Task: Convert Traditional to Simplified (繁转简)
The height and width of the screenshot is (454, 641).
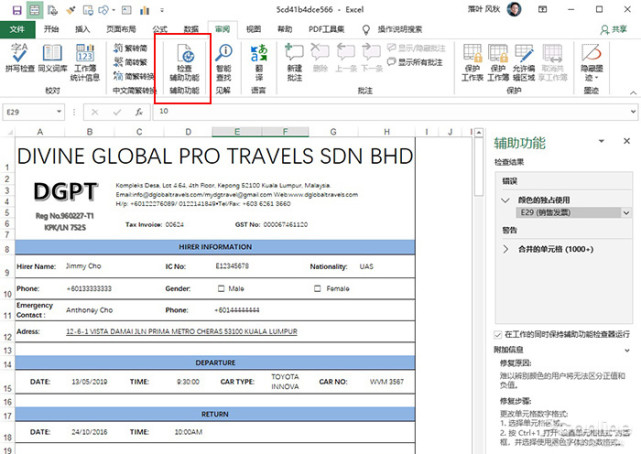Action: click(130, 48)
